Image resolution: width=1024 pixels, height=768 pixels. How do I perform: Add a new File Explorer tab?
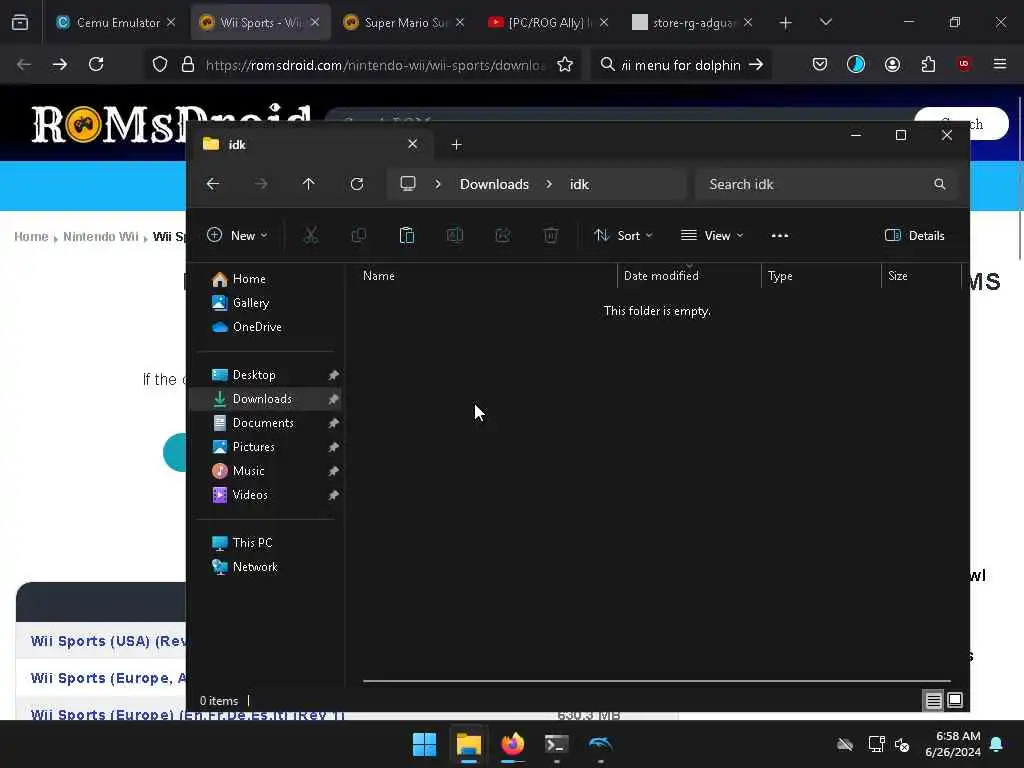[x=456, y=145]
